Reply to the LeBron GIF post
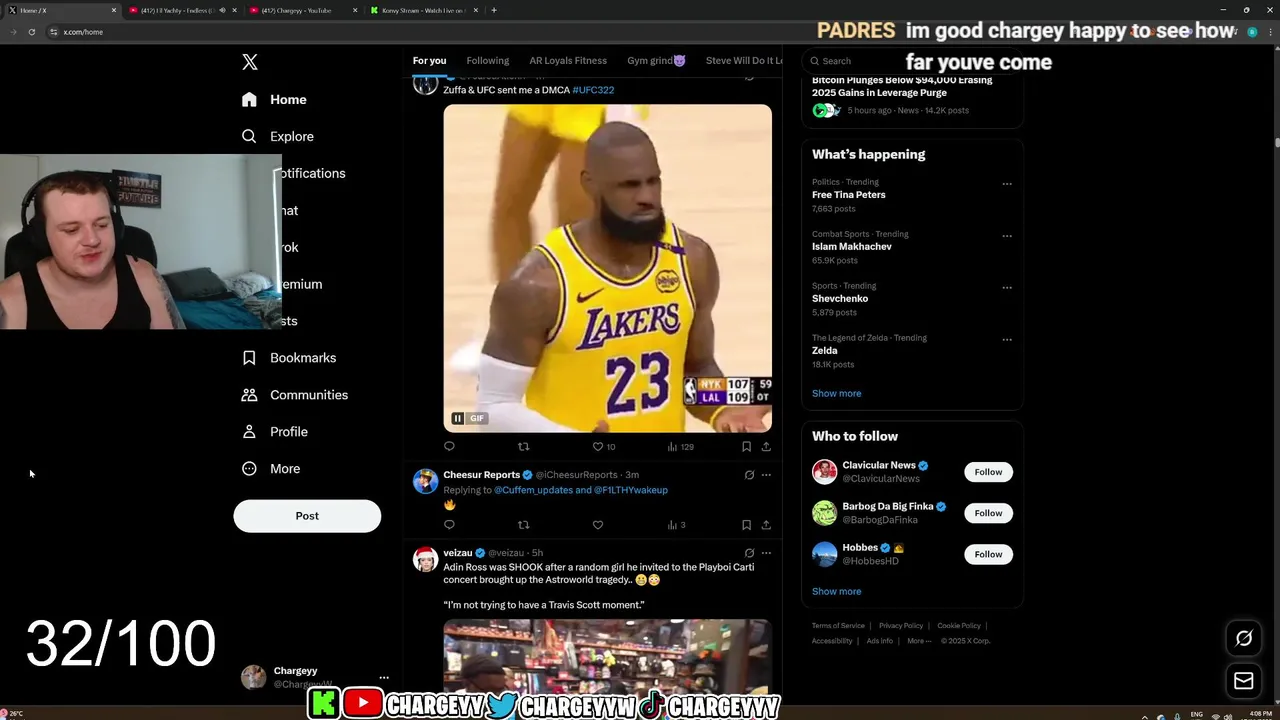1280x720 pixels. (449, 447)
